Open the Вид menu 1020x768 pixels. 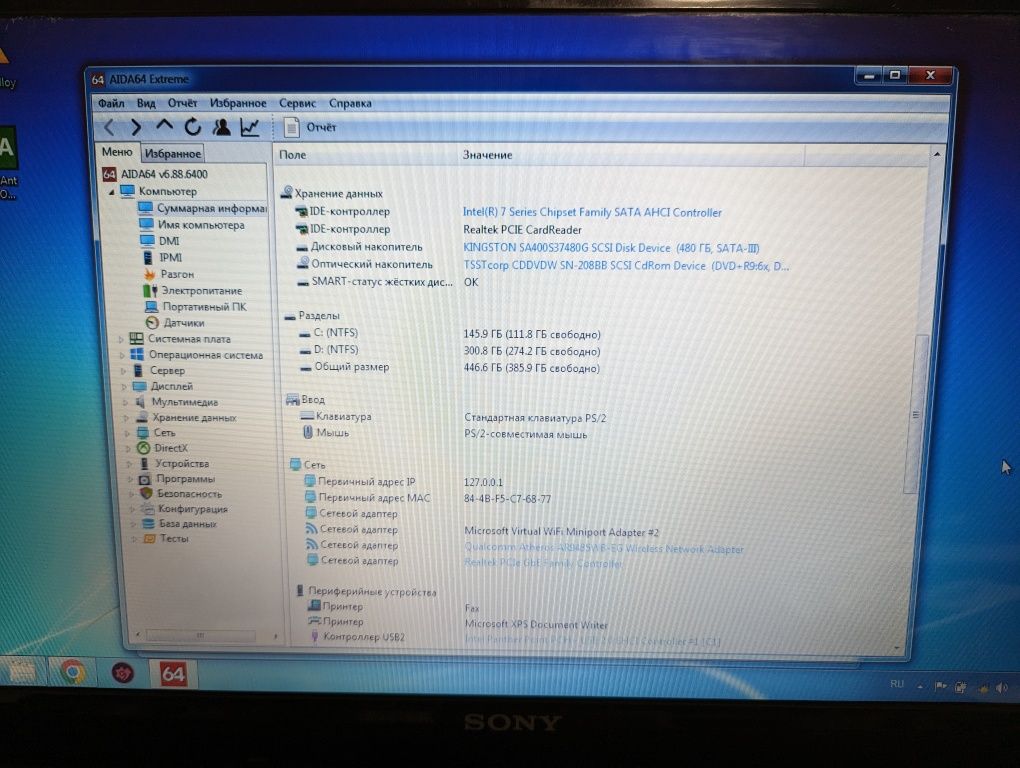(x=146, y=103)
